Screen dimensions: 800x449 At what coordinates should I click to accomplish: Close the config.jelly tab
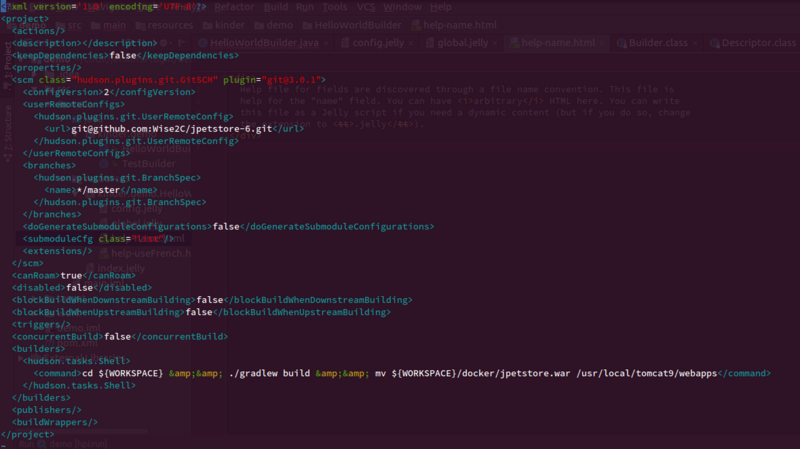click(411, 43)
